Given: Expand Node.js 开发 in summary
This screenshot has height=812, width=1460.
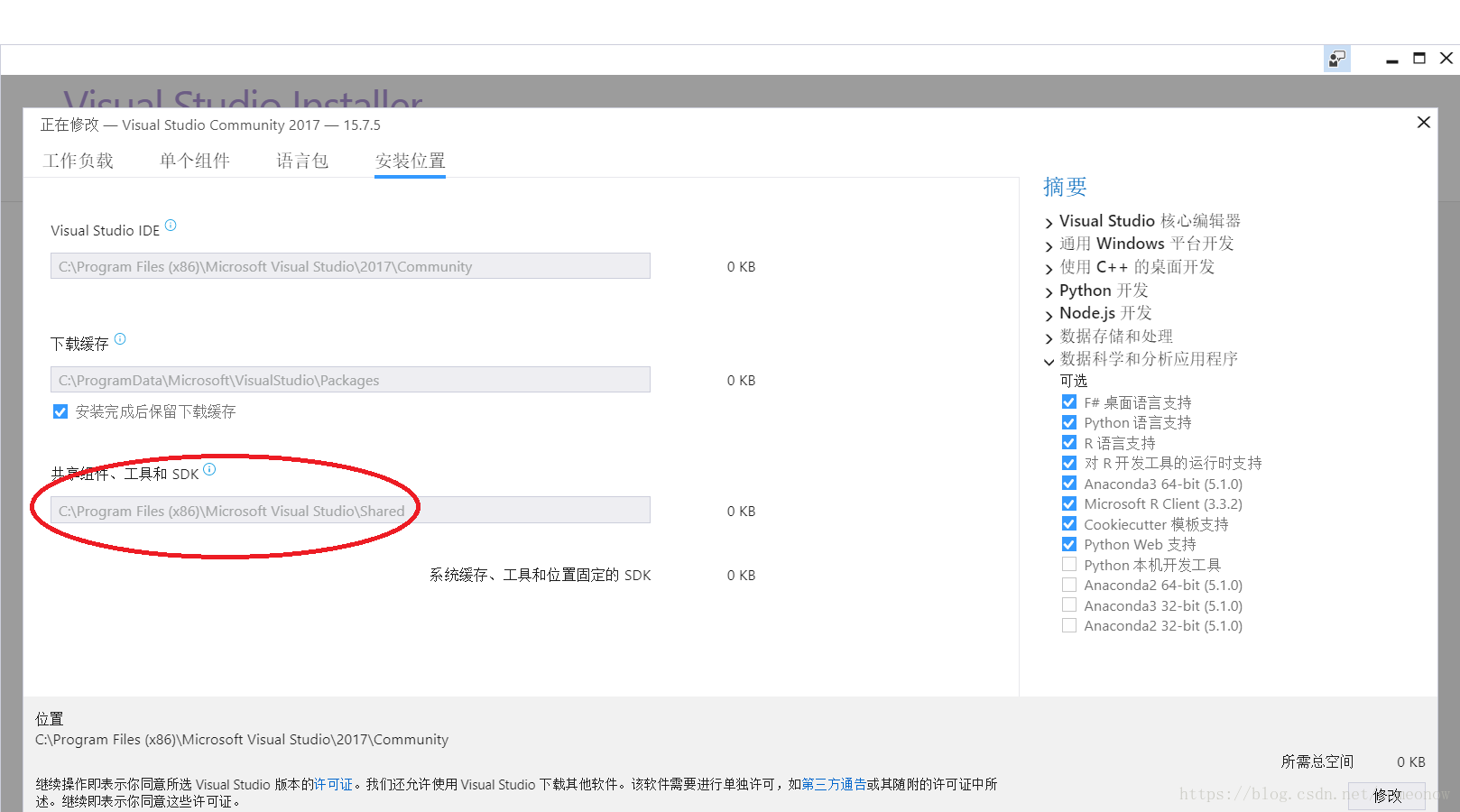Looking at the screenshot, I should [x=1049, y=315].
